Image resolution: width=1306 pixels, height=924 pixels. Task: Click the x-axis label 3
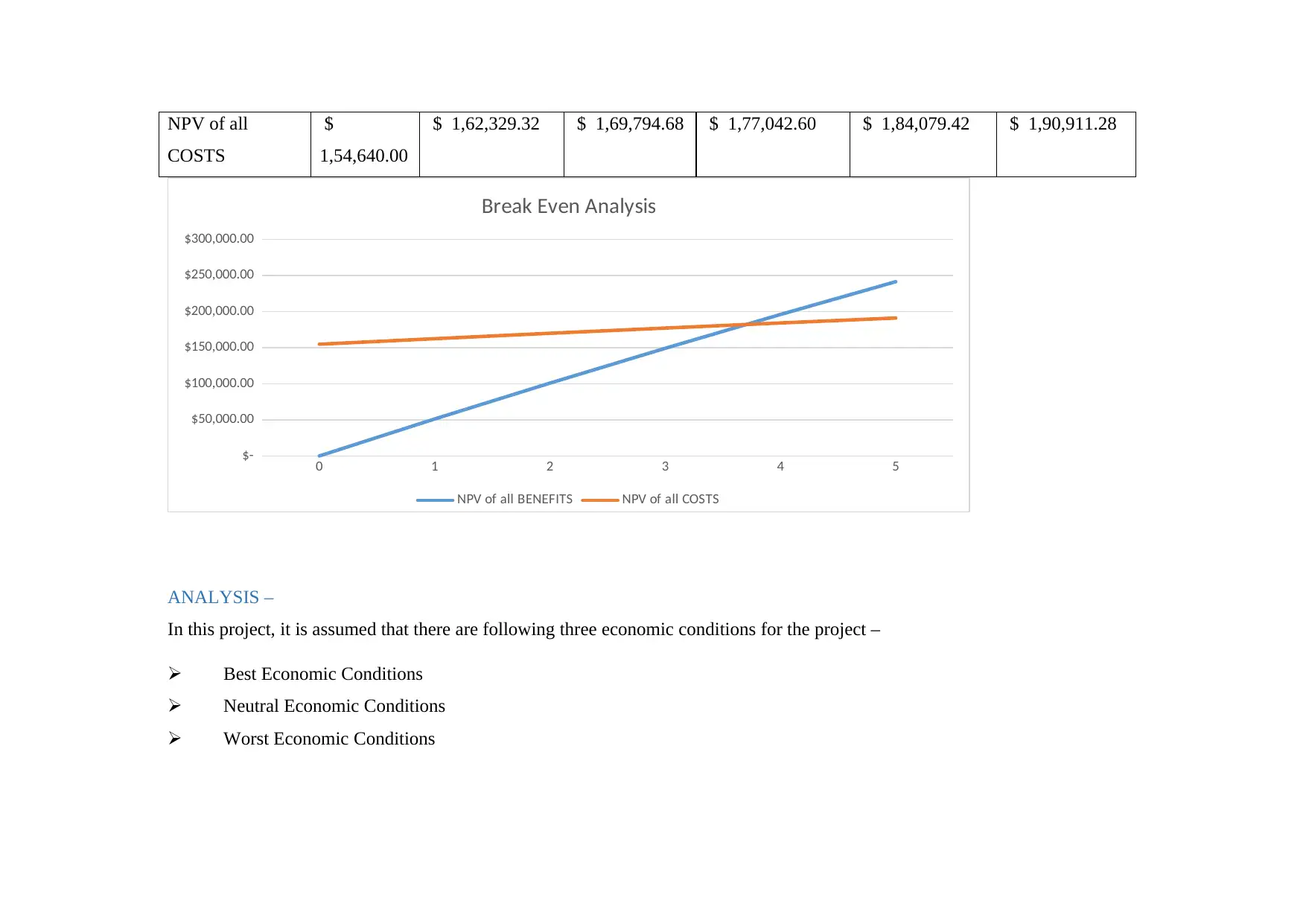tap(666, 467)
